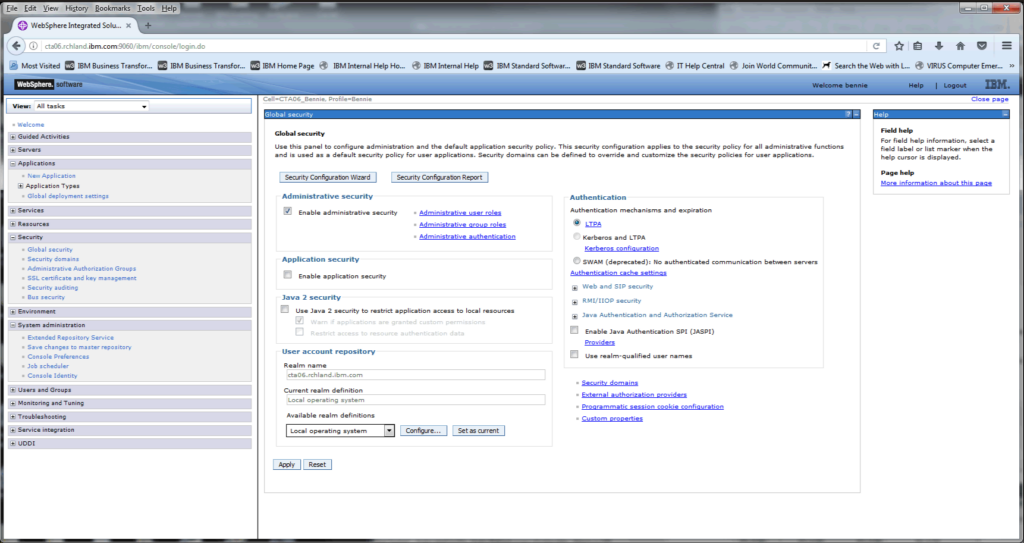This screenshot has height=543, width=1024.
Task: Go back with the browser back arrow
Action: click(x=16, y=46)
